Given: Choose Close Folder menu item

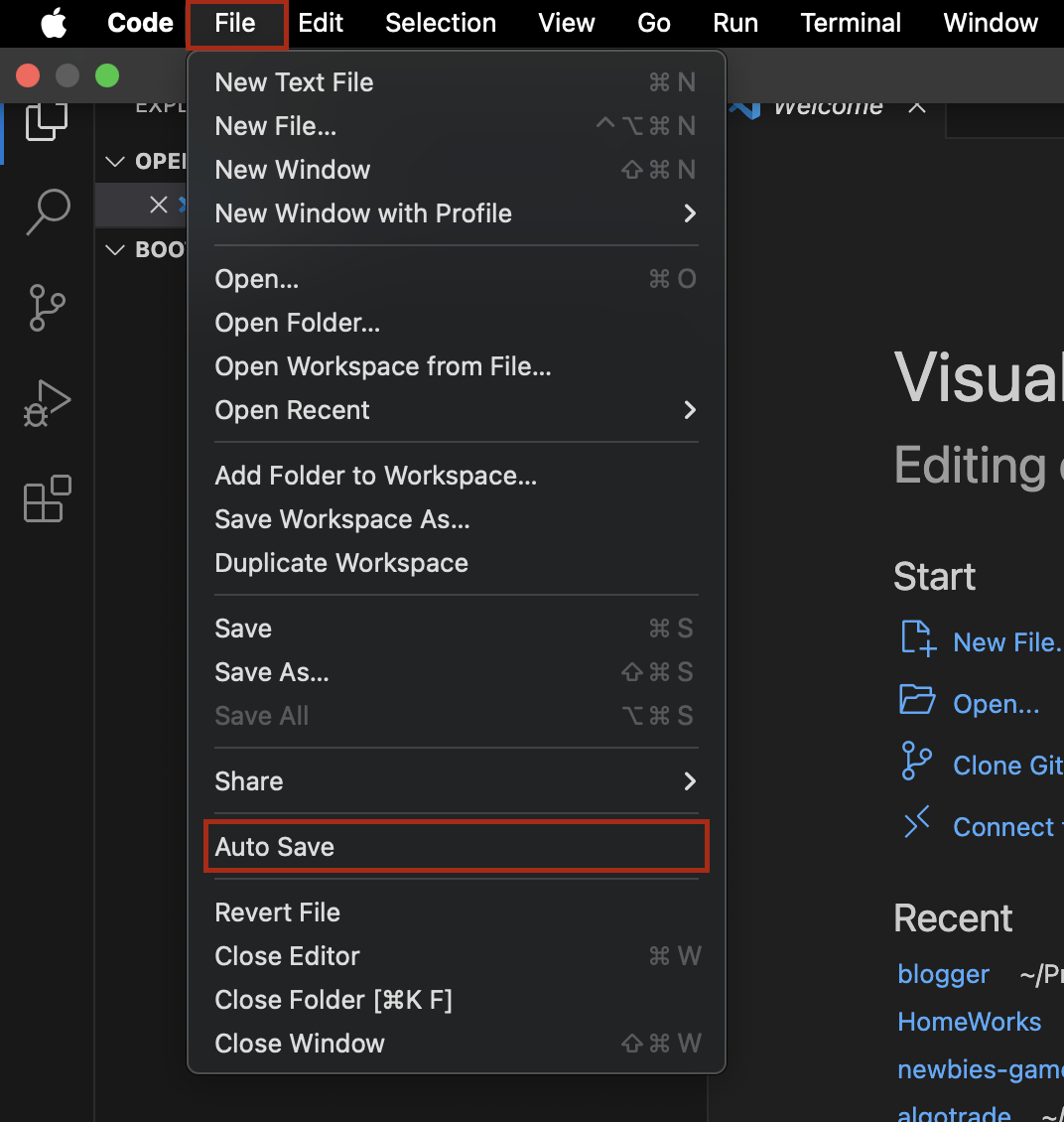Looking at the screenshot, I should click(x=457, y=1000).
